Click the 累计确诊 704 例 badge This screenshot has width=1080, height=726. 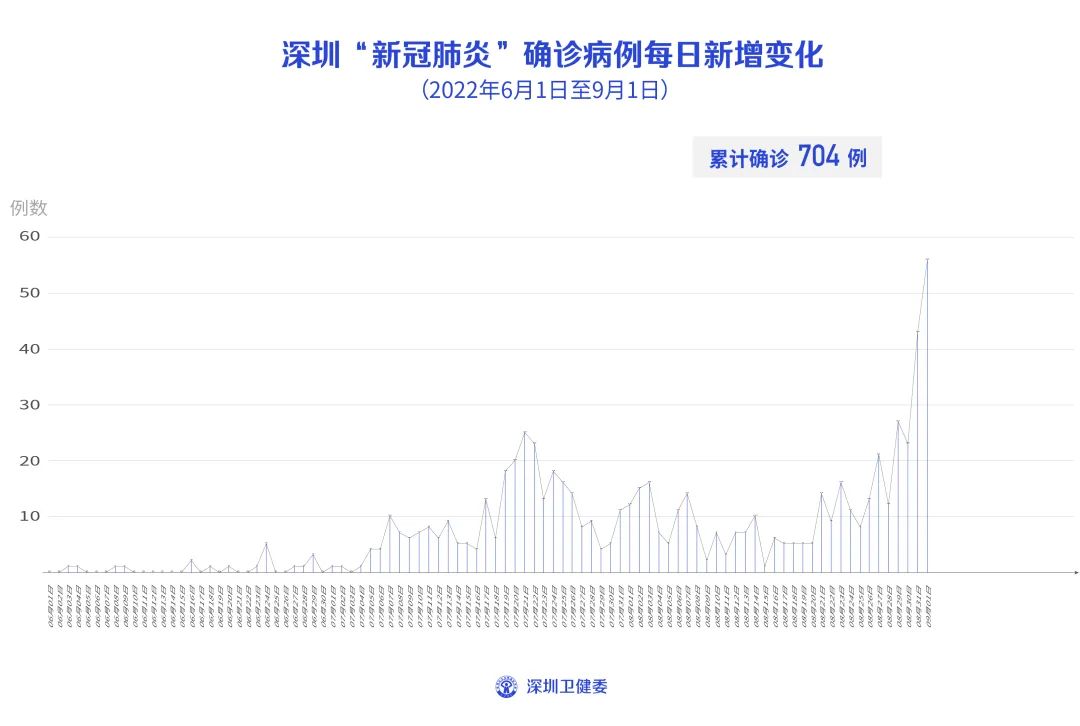(x=787, y=158)
